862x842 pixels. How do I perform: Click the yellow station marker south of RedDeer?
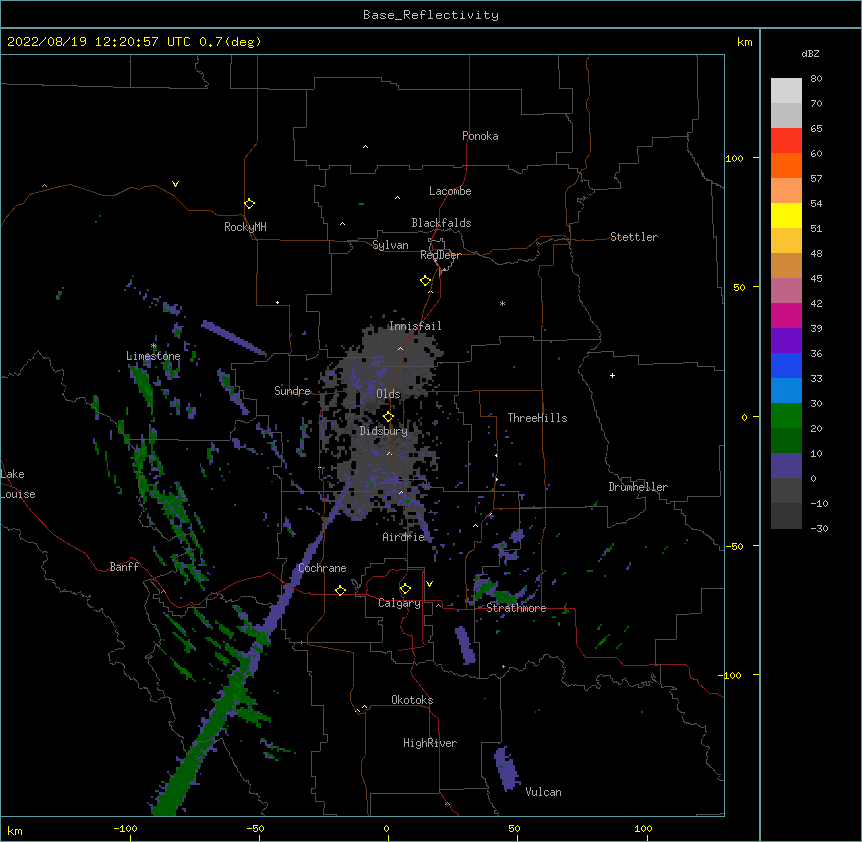tap(425, 281)
